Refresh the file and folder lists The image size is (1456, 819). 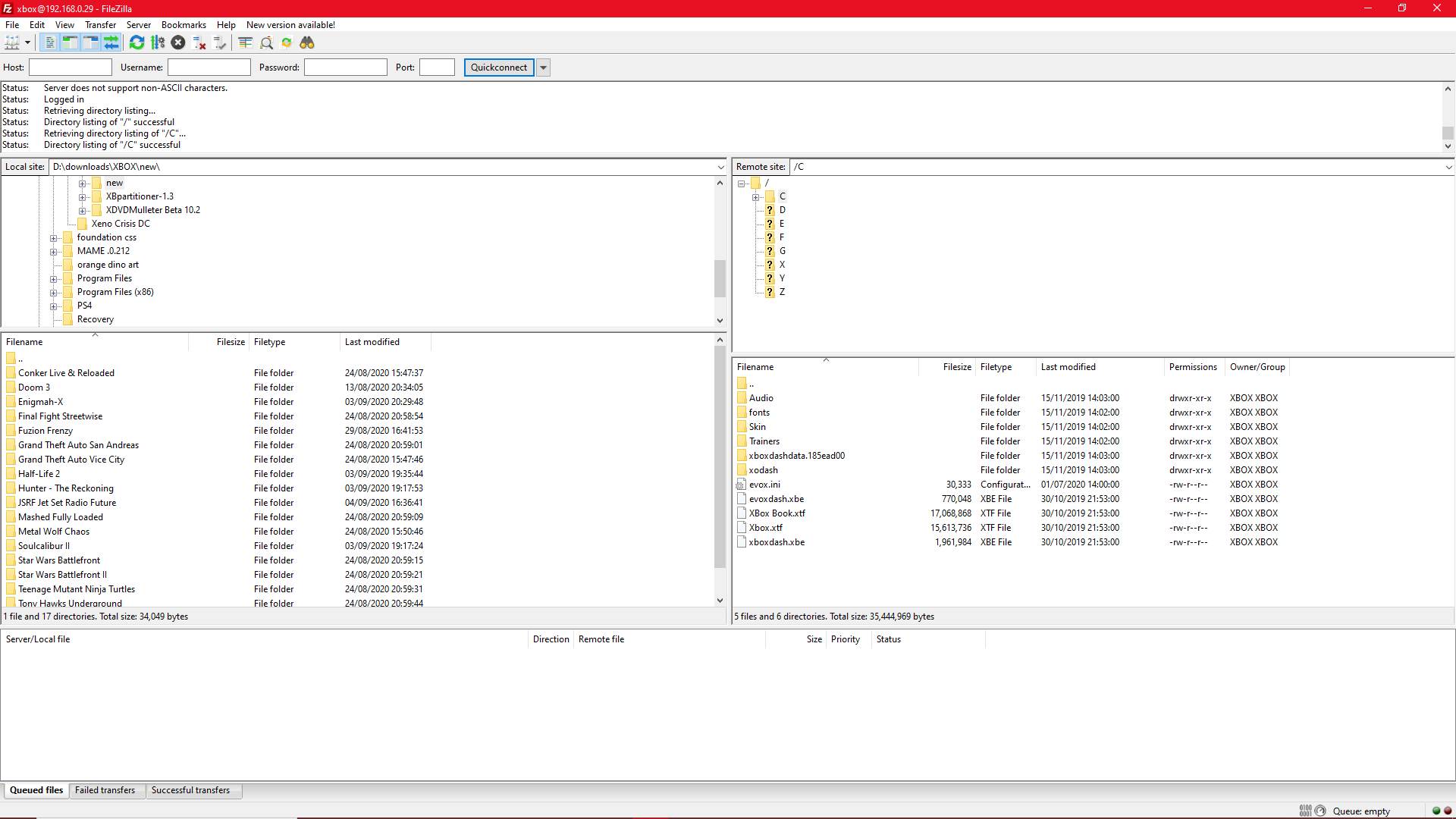coord(137,43)
